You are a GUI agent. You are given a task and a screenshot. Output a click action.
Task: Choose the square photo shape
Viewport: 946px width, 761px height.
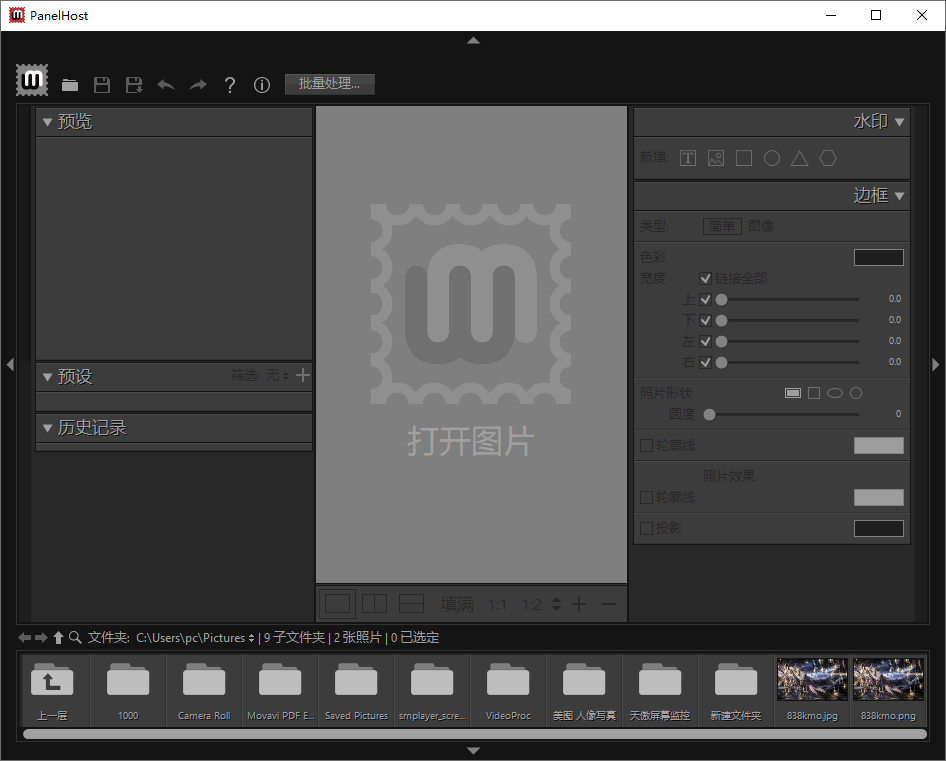[814, 393]
